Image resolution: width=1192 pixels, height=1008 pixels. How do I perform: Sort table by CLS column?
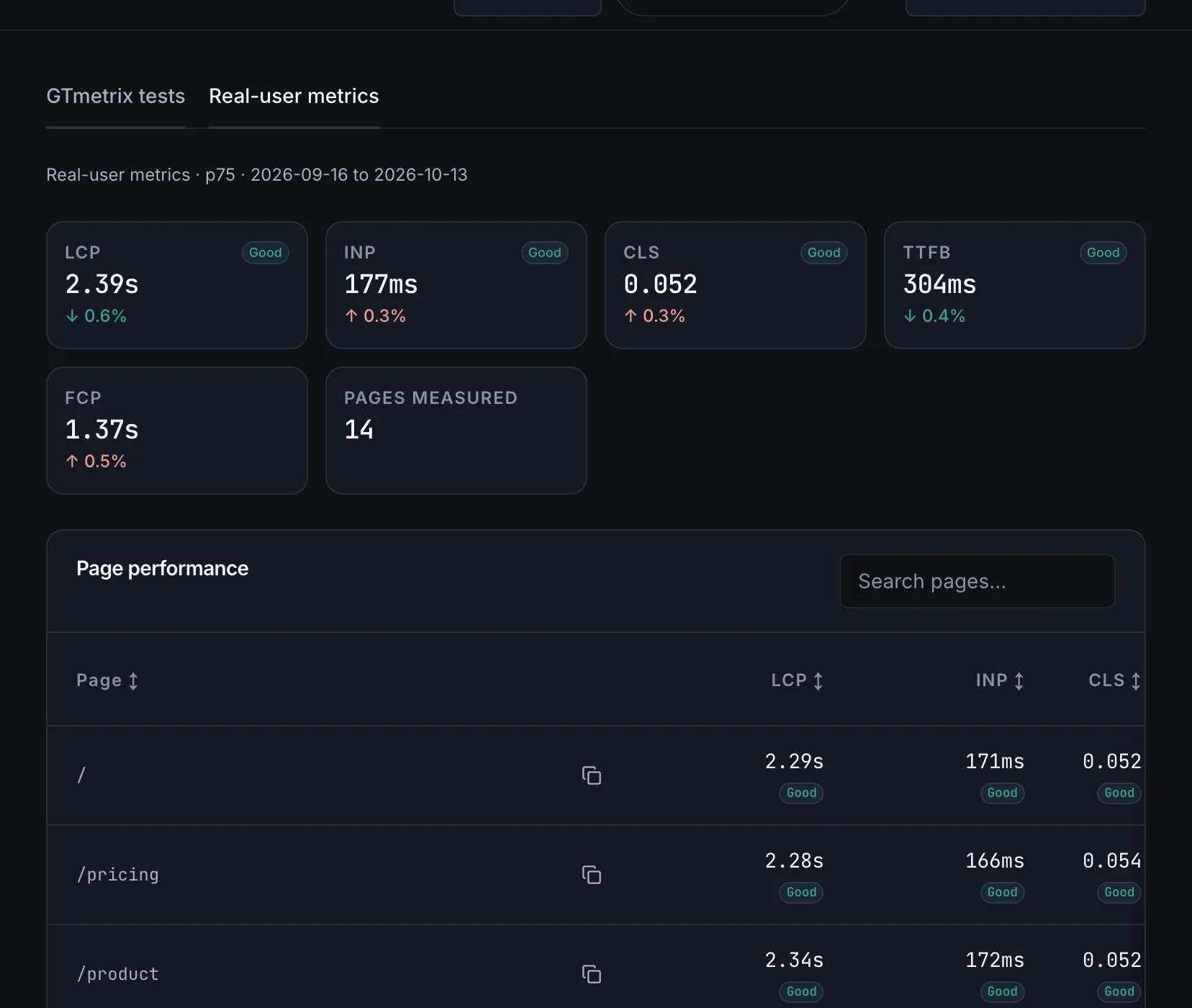pyautogui.click(x=1114, y=680)
